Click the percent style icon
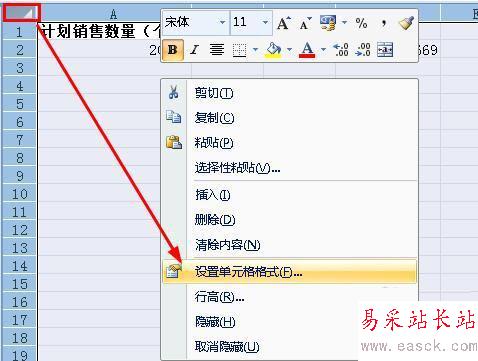Image resolution: width=478 pixels, height=361 pixels. [361, 23]
